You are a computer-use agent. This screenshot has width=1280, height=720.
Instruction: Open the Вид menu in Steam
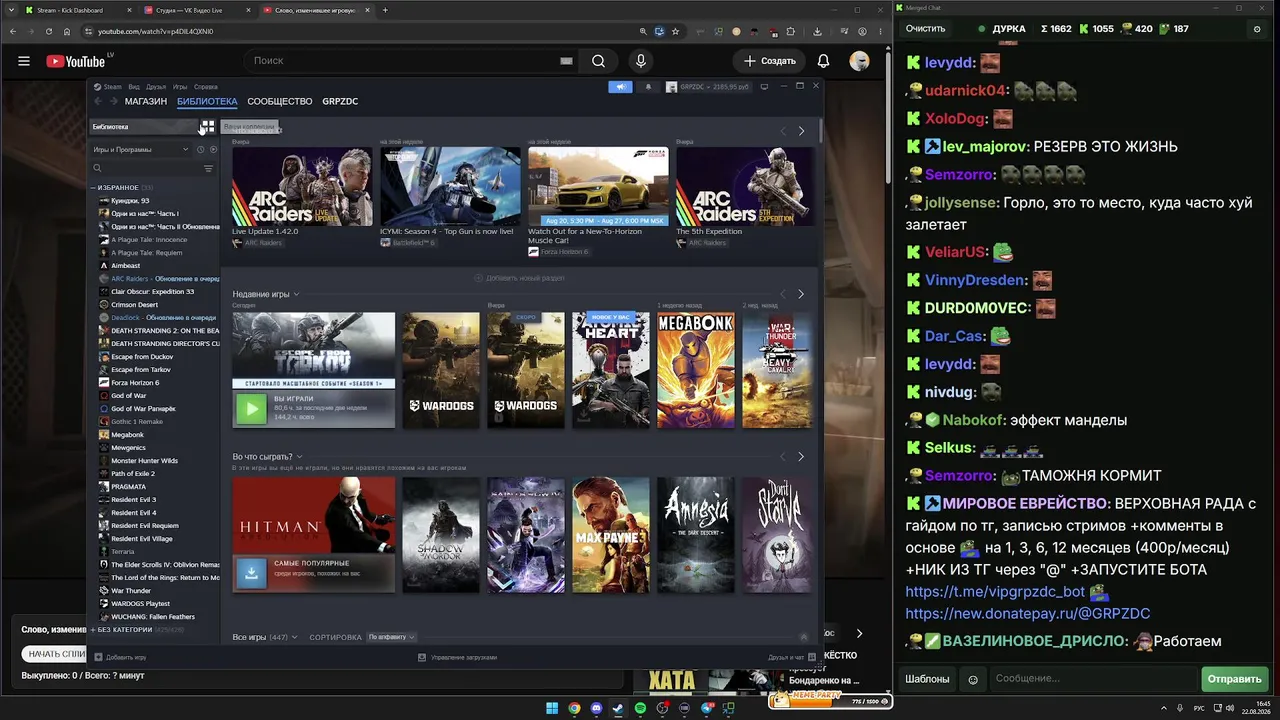point(134,87)
